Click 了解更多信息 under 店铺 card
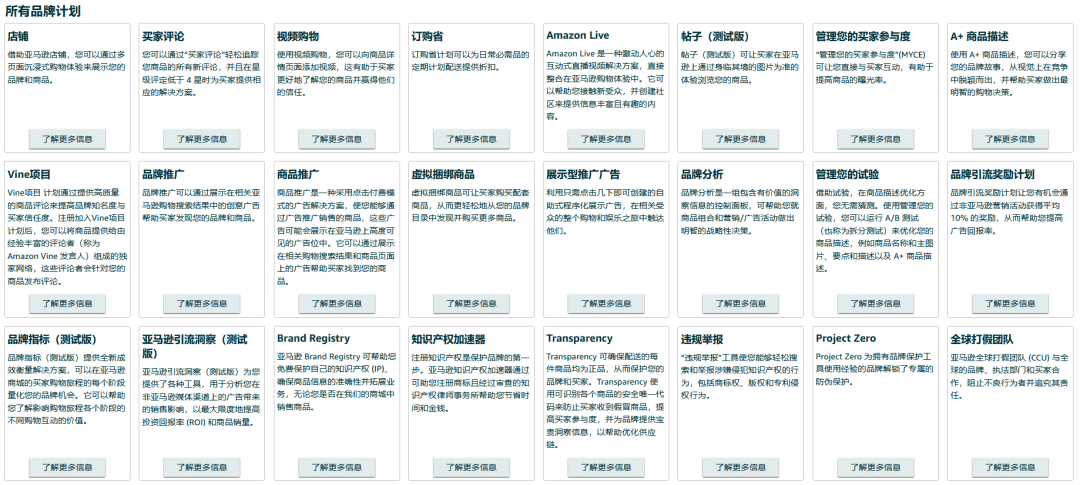Image resolution: width=1080 pixels, height=485 pixels. point(67,138)
